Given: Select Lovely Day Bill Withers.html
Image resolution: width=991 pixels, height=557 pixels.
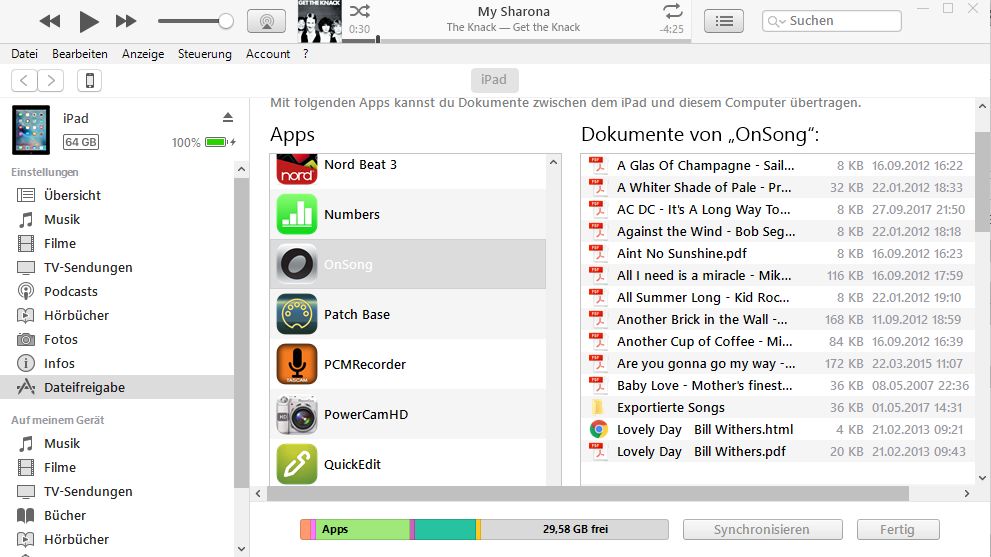Looking at the screenshot, I should [x=777, y=430].
